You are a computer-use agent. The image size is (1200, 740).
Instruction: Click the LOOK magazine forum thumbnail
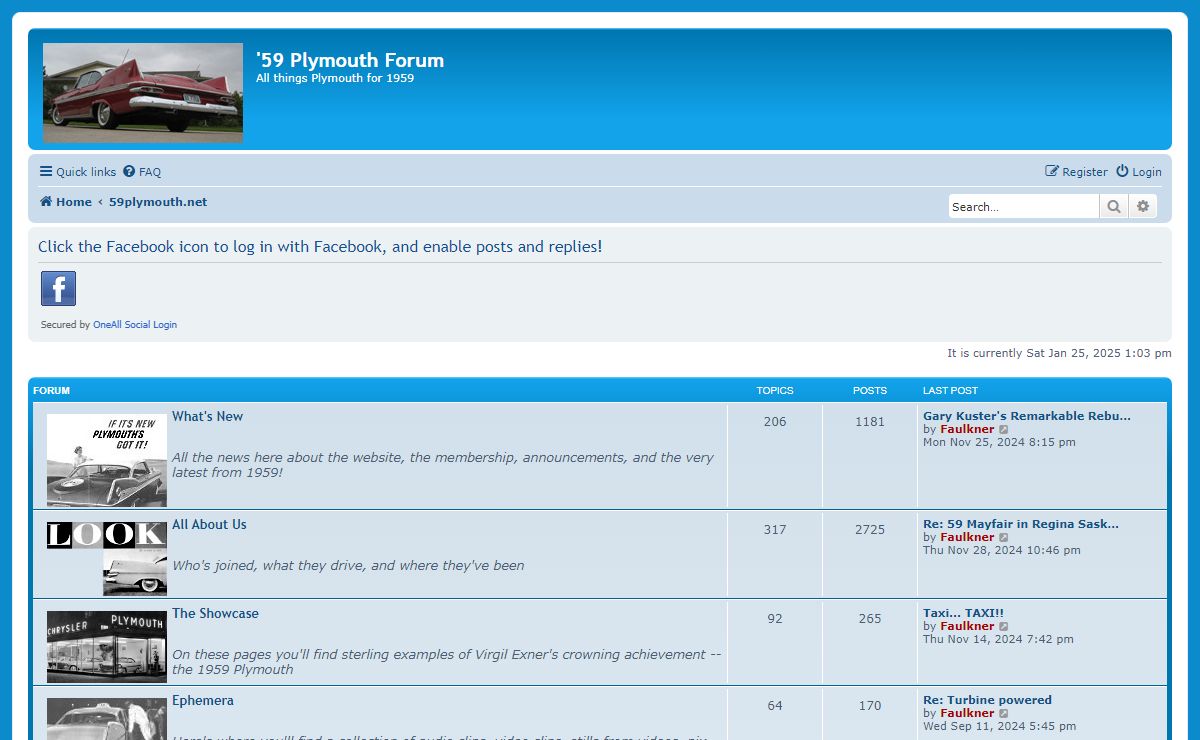click(x=107, y=558)
